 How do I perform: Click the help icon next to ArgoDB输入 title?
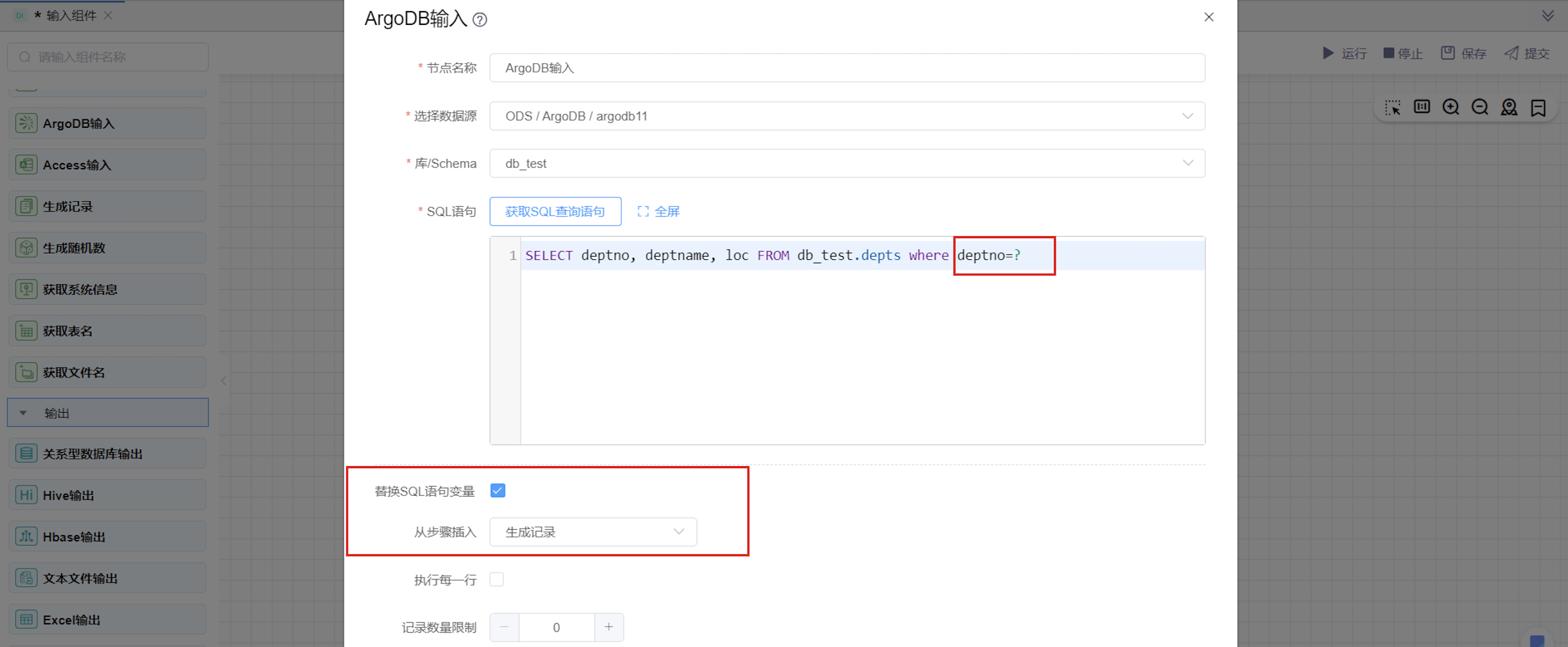tap(480, 20)
